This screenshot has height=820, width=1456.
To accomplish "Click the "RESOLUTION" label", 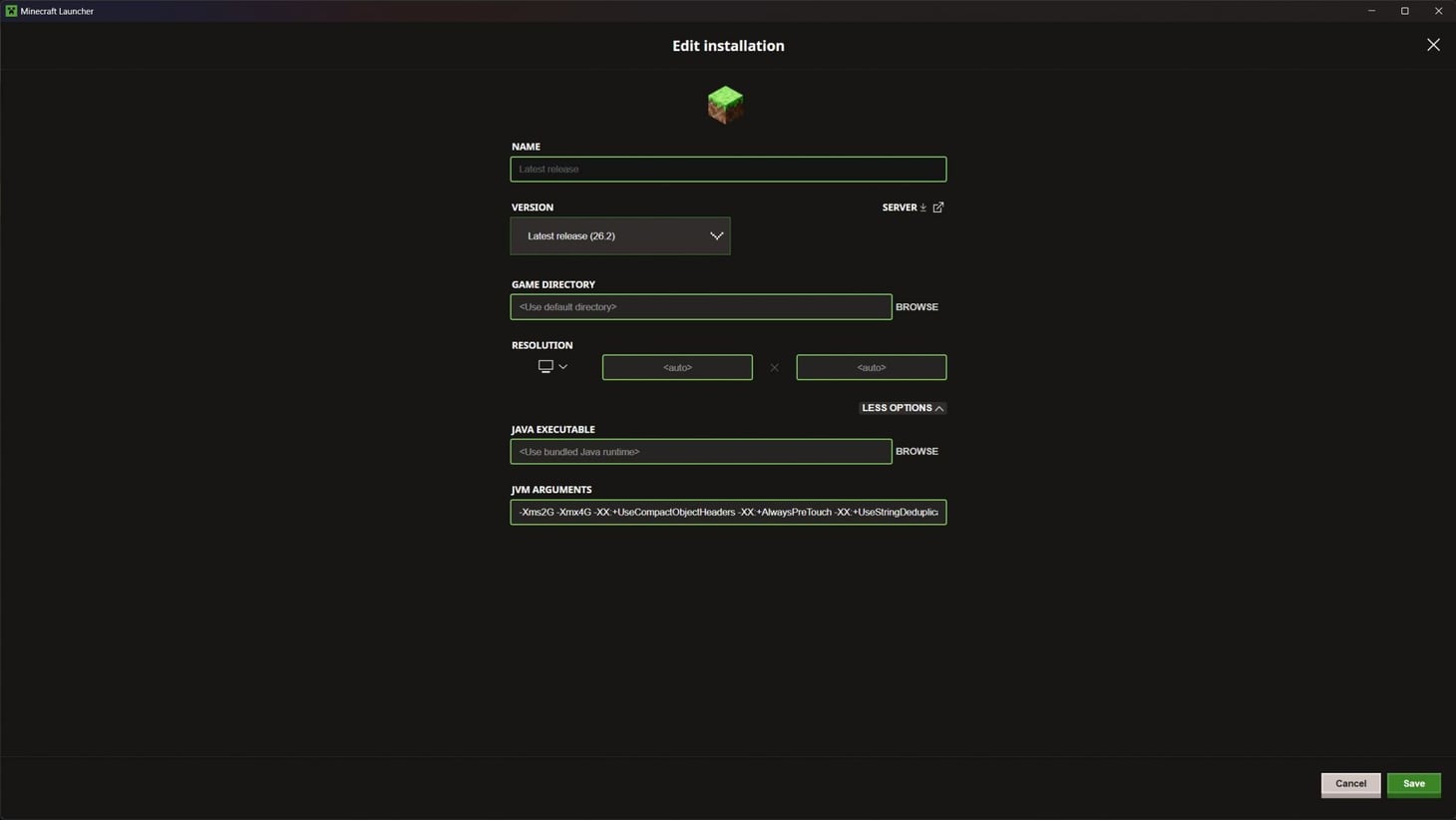I will tap(543, 345).
